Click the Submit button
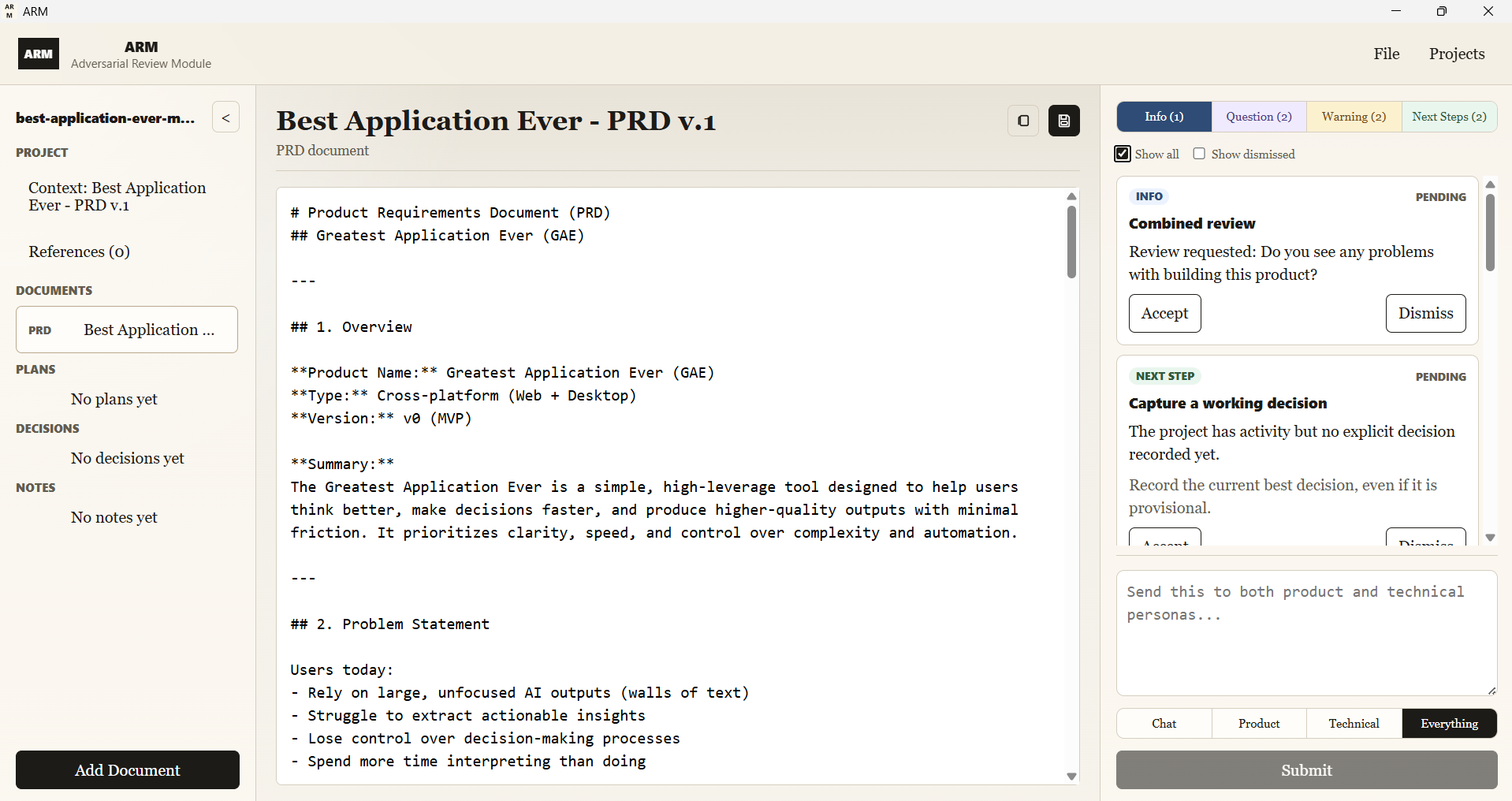Image resolution: width=1512 pixels, height=801 pixels. [1306, 769]
